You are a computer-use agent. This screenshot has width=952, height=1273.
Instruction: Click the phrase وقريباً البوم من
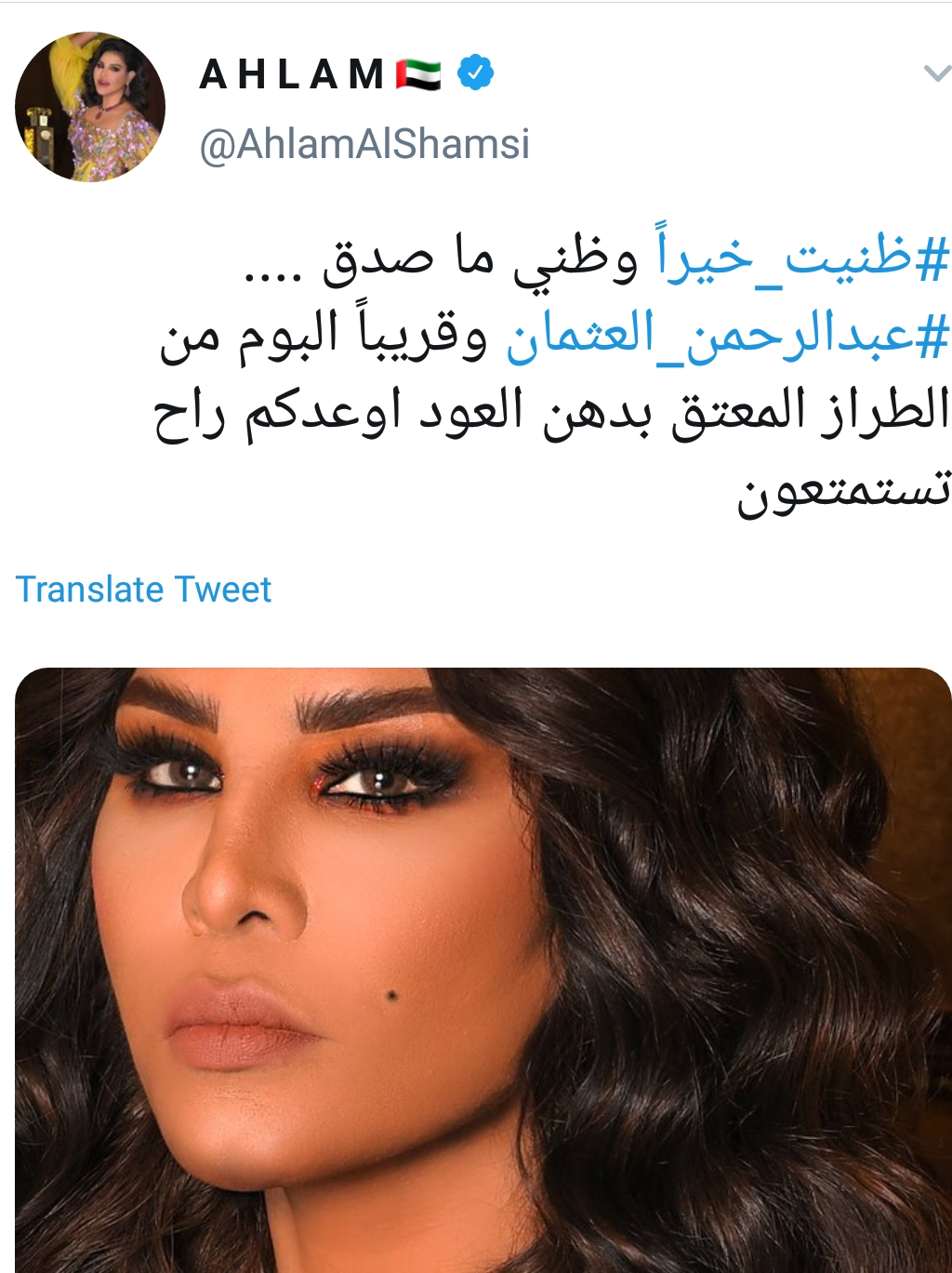[324, 336]
